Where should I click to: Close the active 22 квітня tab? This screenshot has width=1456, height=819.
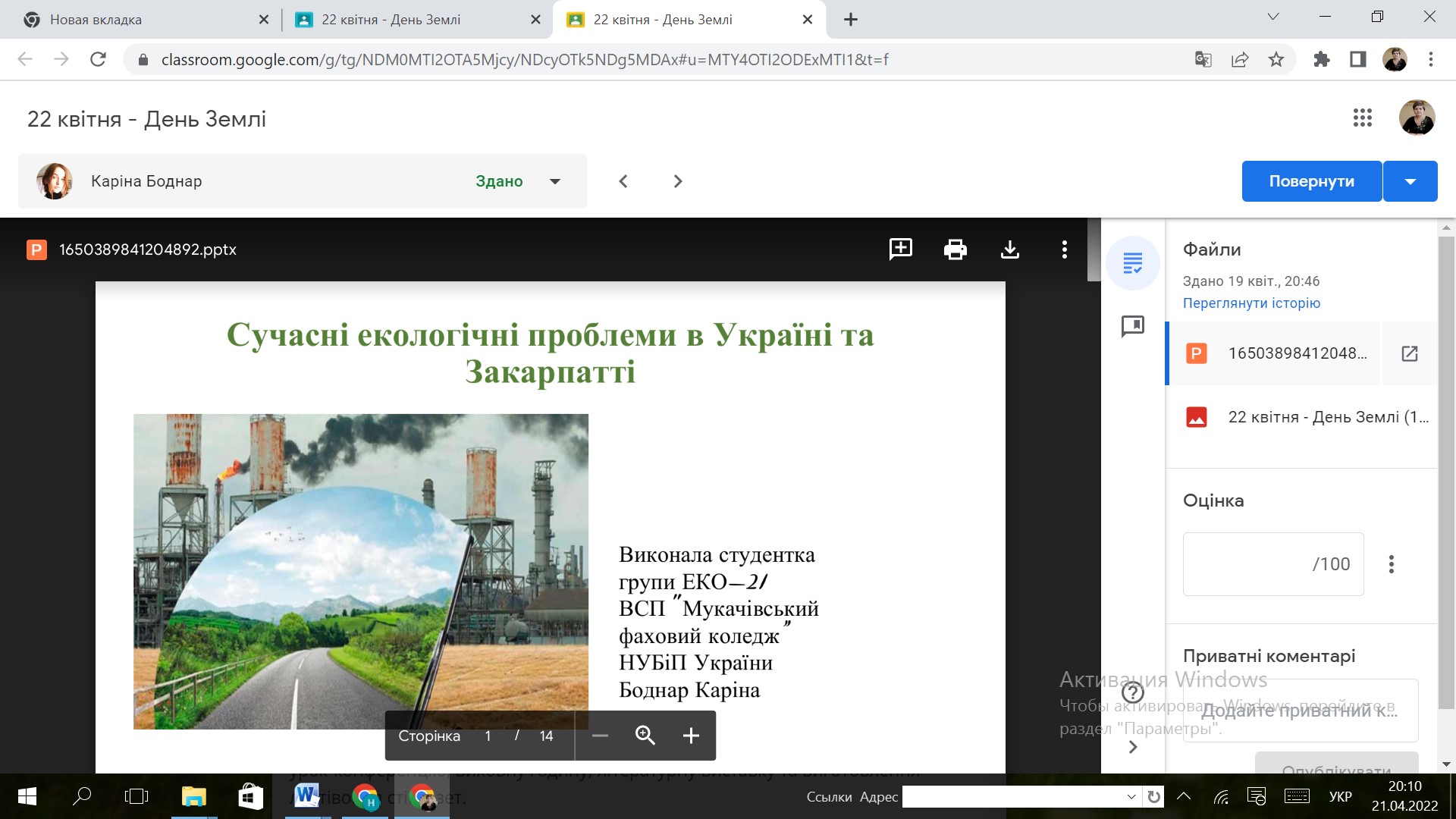pyautogui.click(x=808, y=20)
